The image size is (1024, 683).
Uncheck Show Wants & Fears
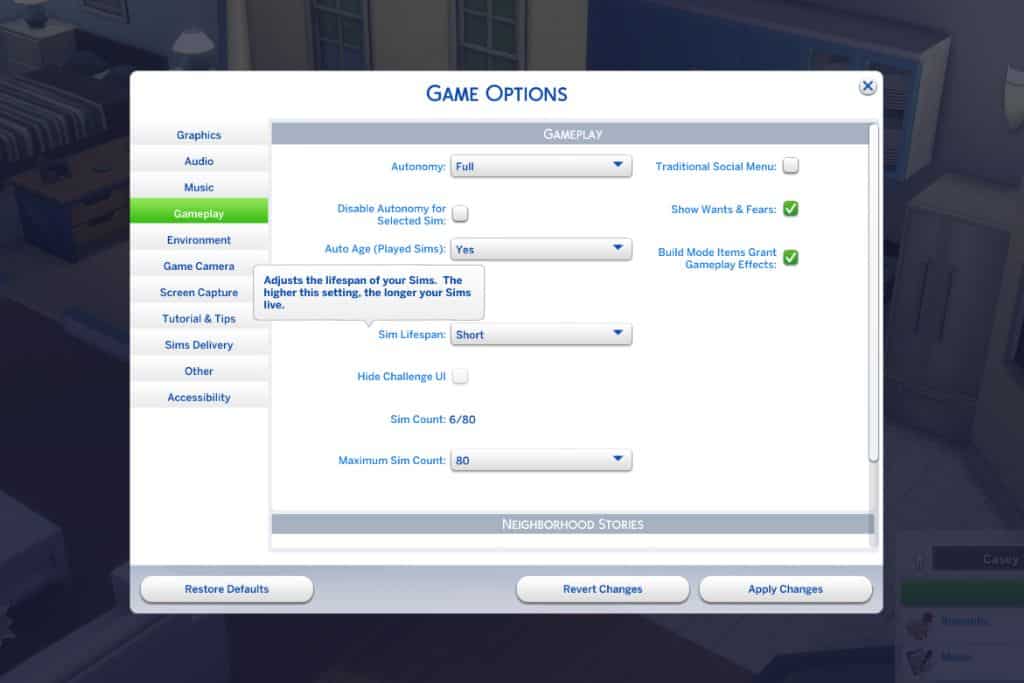click(790, 209)
